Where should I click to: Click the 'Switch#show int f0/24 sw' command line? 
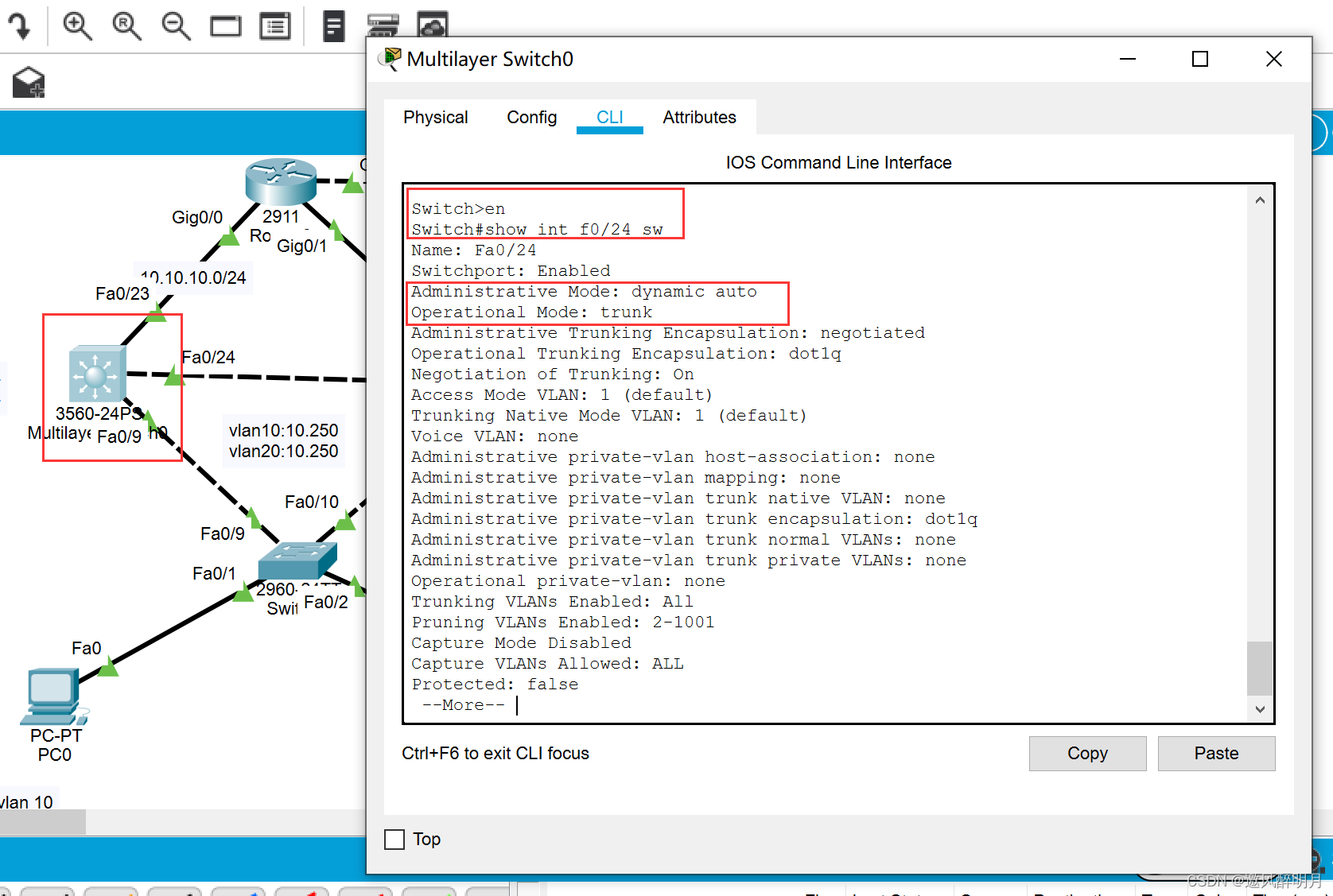(537, 230)
